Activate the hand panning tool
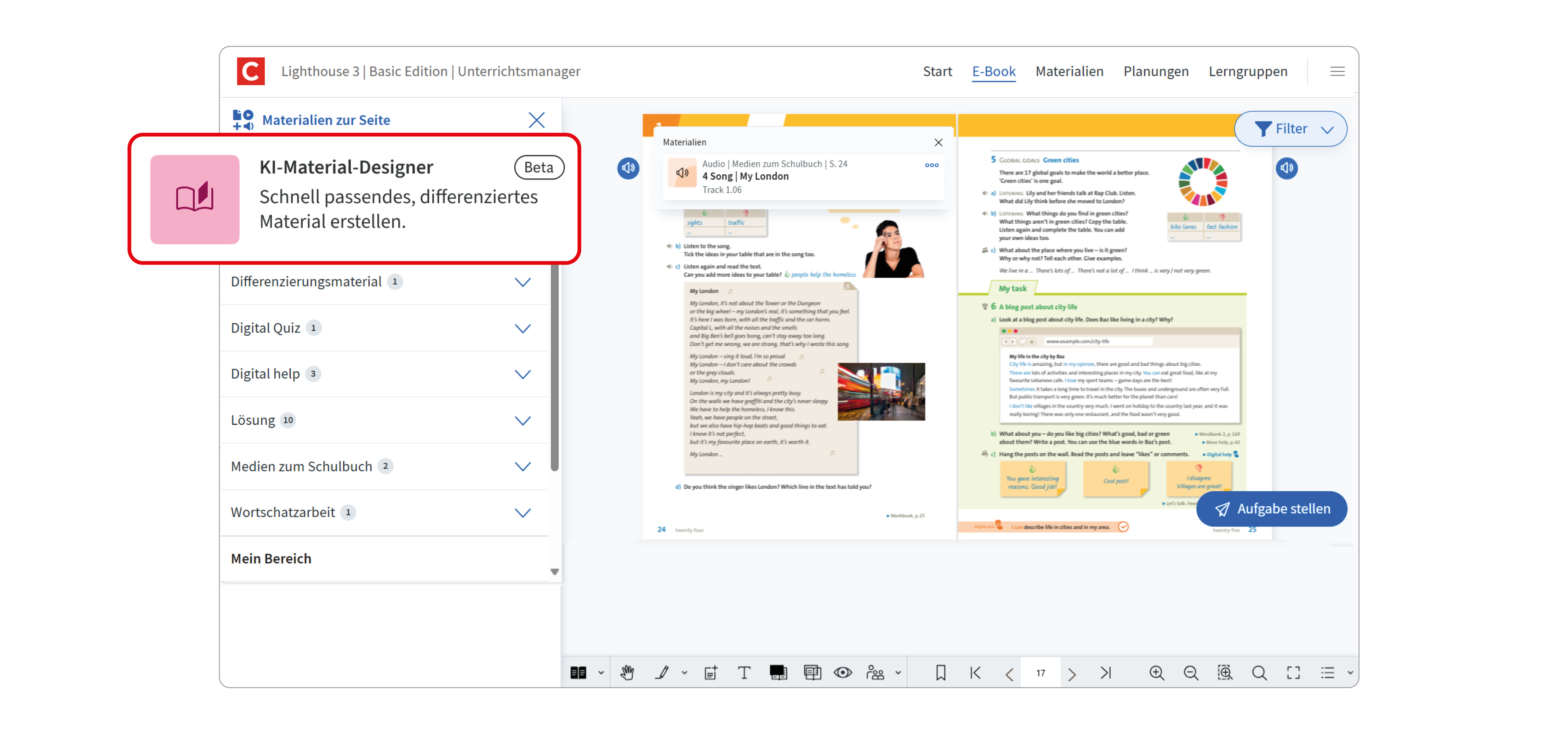 [x=627, y=672]
